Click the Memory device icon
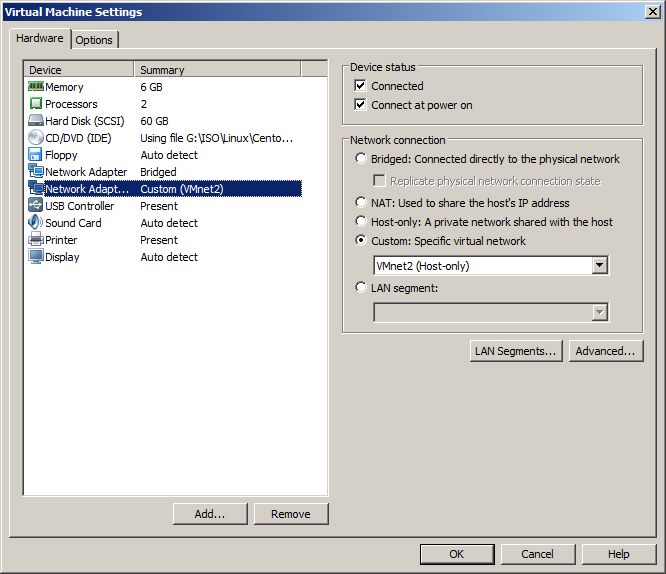Image resolution: width=666 pixels, height=574 pixels. point(36,87)
